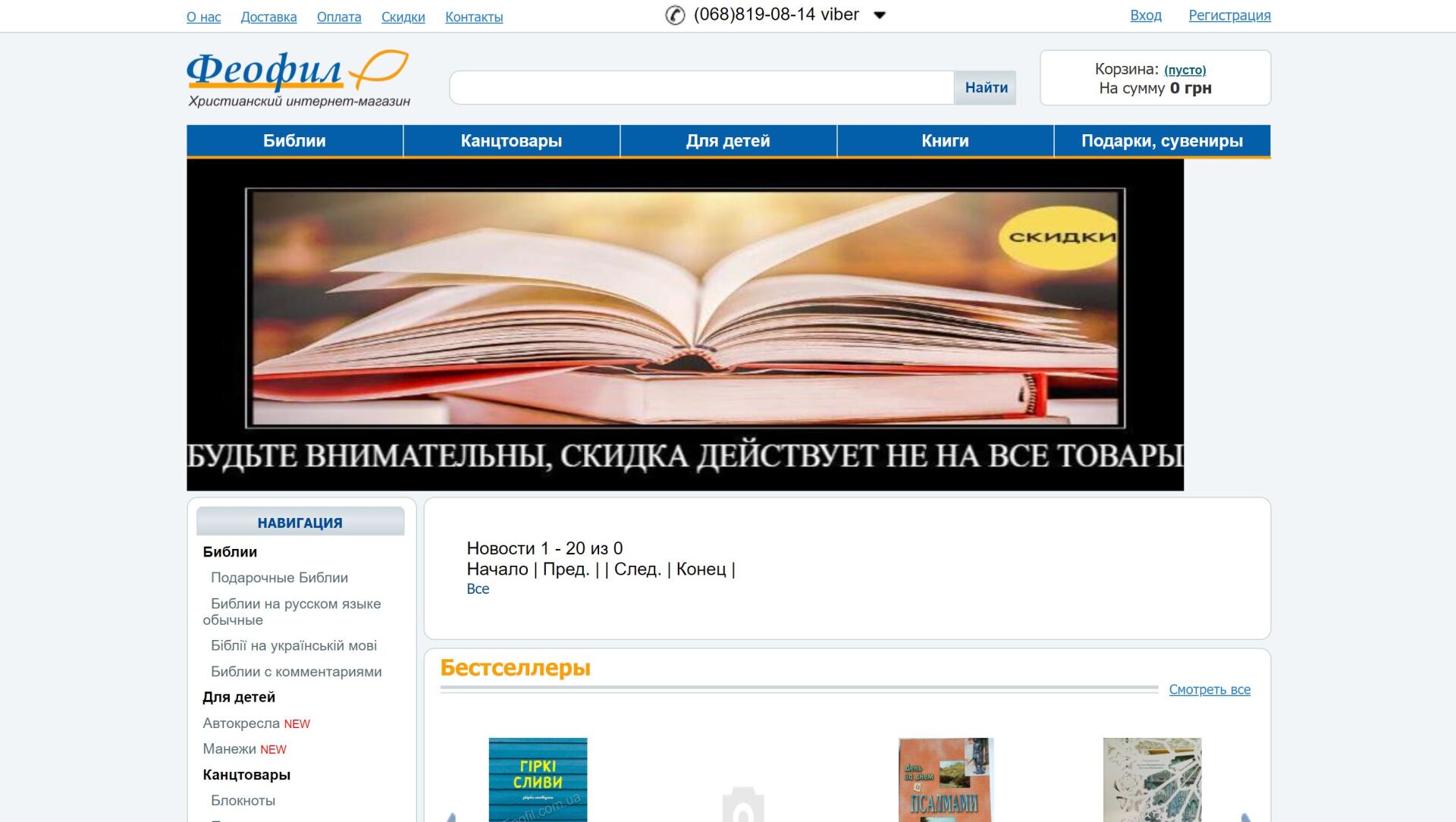Click the Все news link

478,589
